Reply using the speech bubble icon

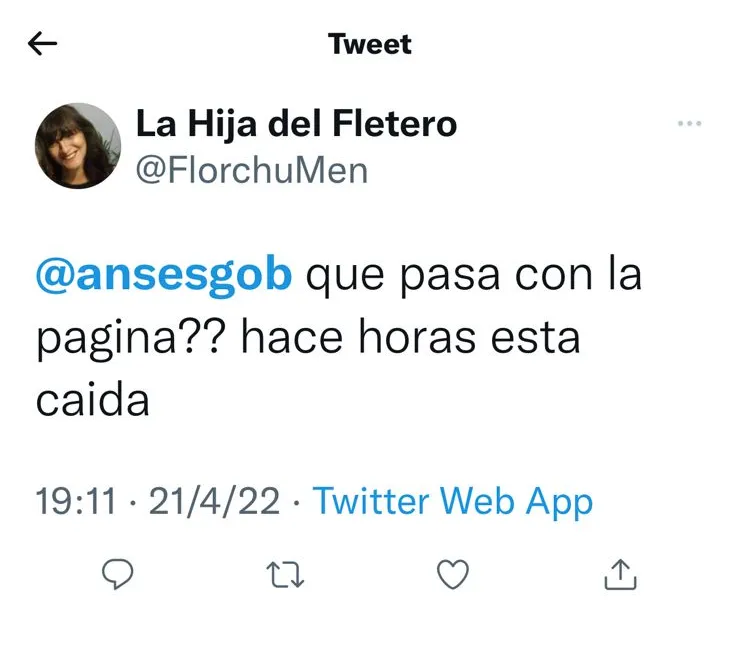point(117,574)
